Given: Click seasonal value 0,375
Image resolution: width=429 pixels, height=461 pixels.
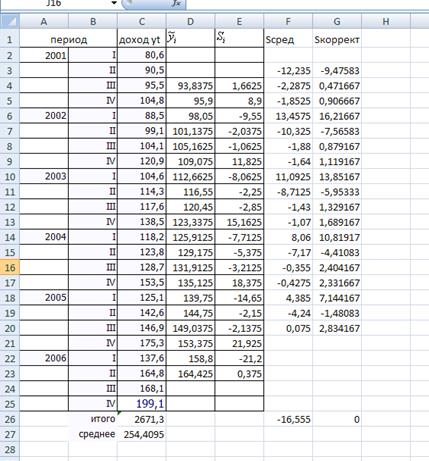Looking at the screenshot, I should 239,374.
